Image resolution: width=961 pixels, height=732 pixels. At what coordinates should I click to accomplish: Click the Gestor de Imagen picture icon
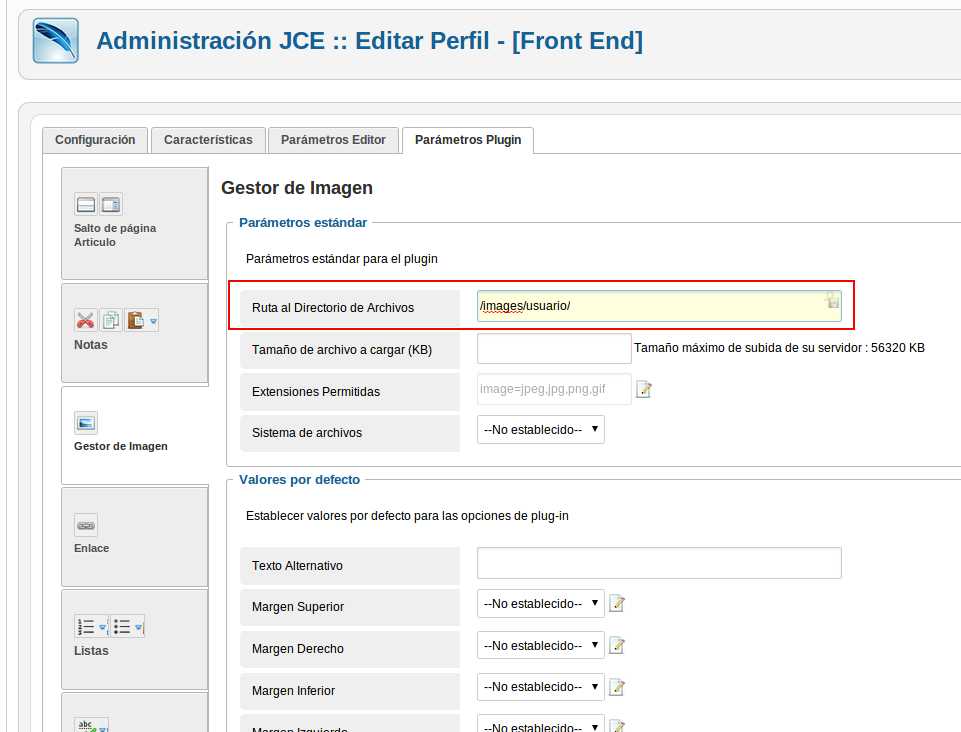(x=86, y=422)
